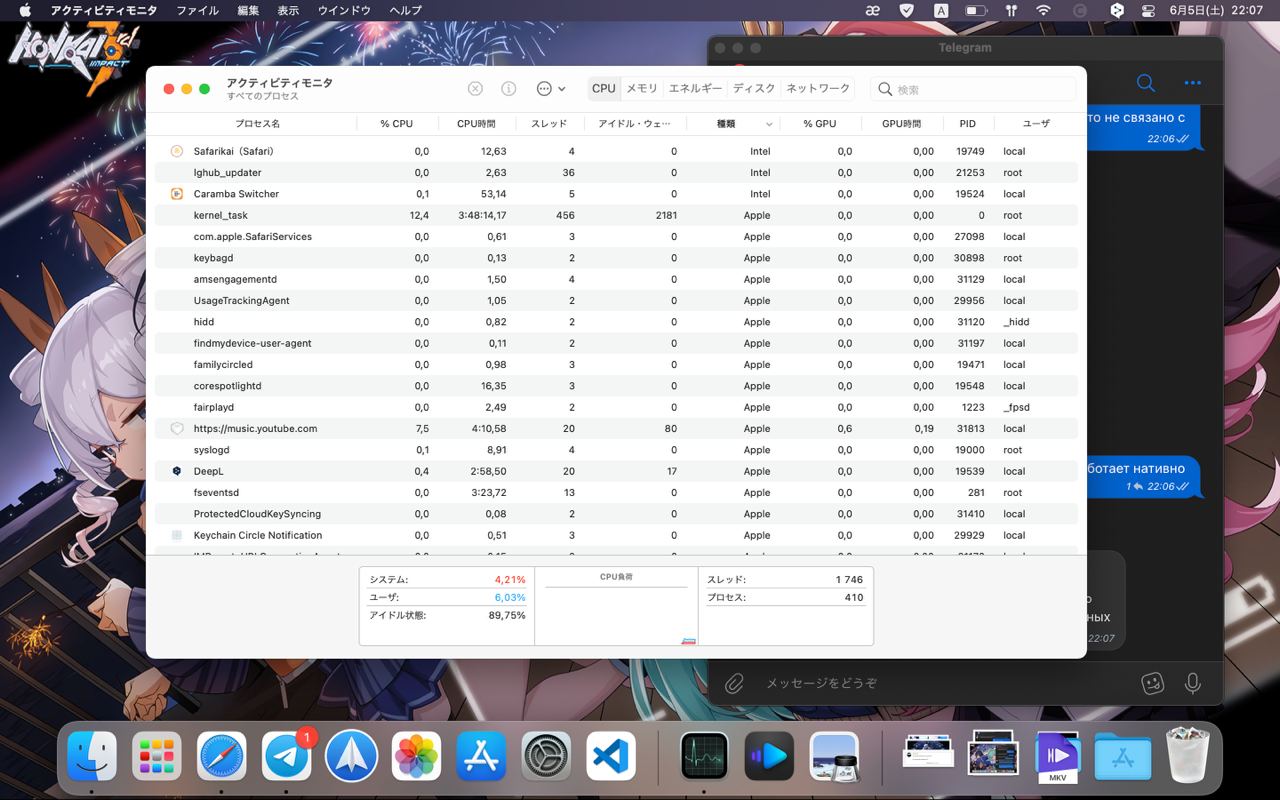Select the Keychain Circle Notification process

(x=615, y=535)
